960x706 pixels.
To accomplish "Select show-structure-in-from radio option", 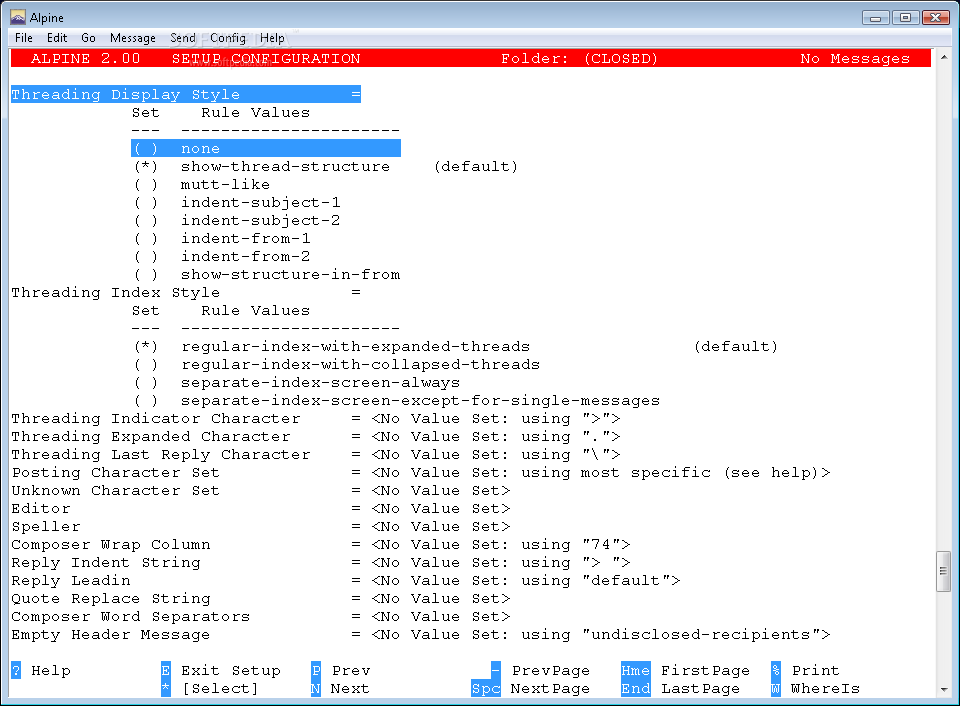I will 146,274.
